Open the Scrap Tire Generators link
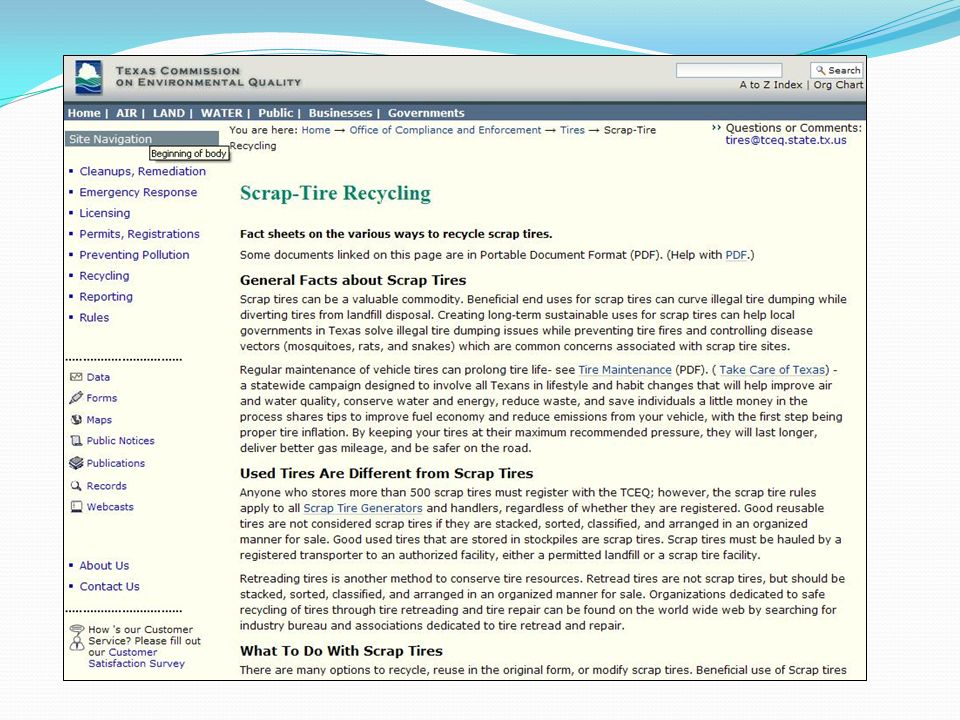The image size is (960, 720). click(363, 508)
